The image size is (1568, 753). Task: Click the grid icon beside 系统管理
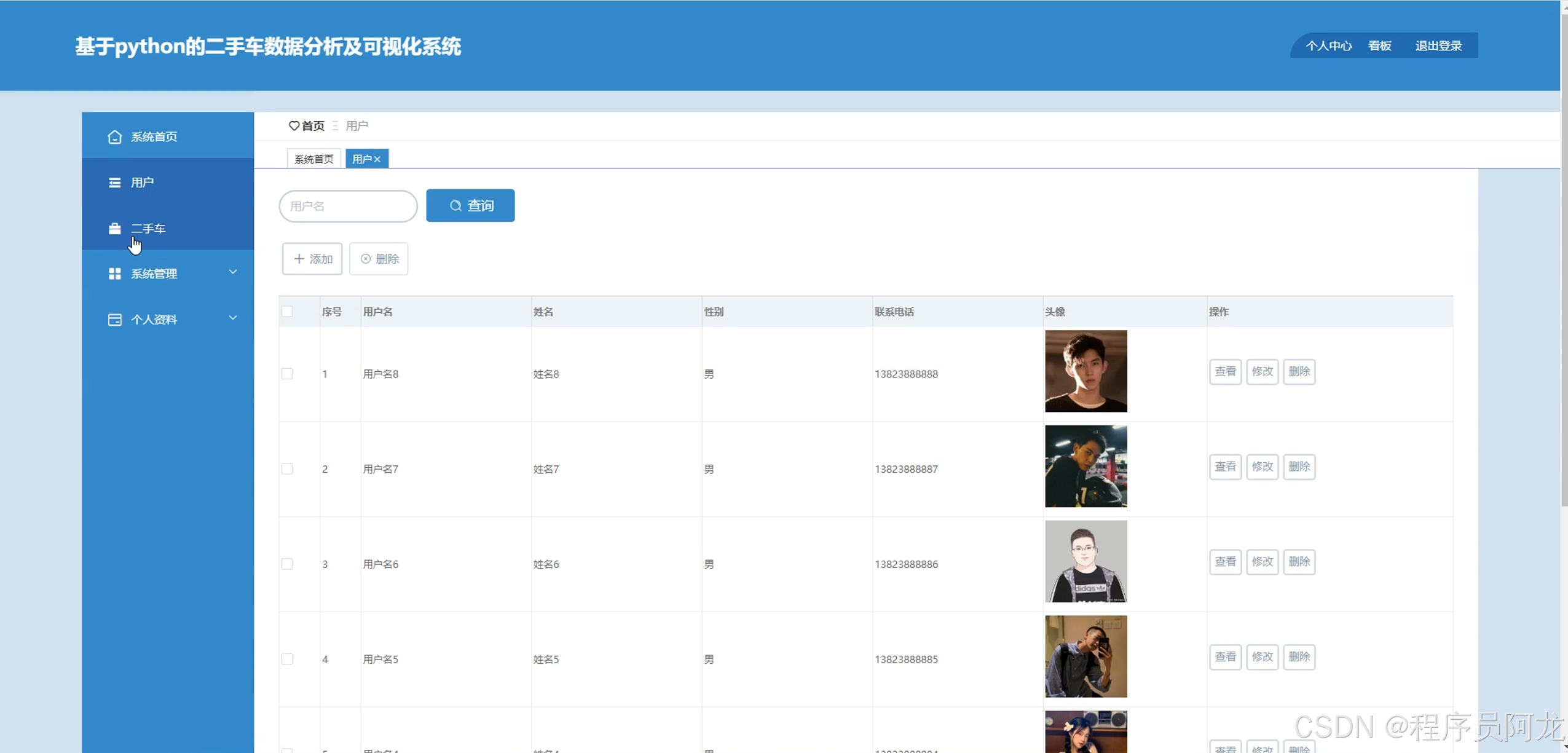114,274
